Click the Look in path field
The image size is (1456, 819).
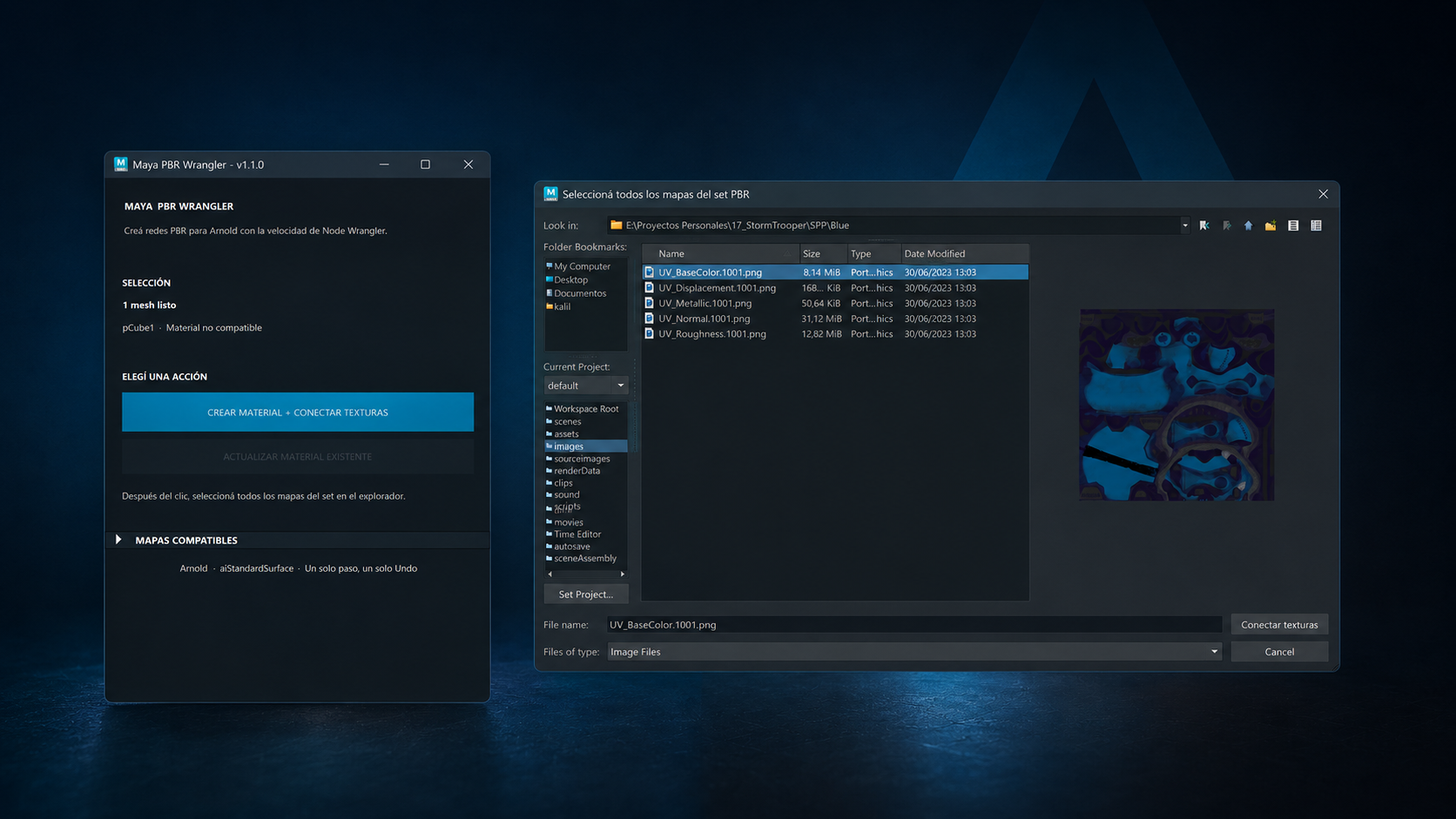[897, 225]
